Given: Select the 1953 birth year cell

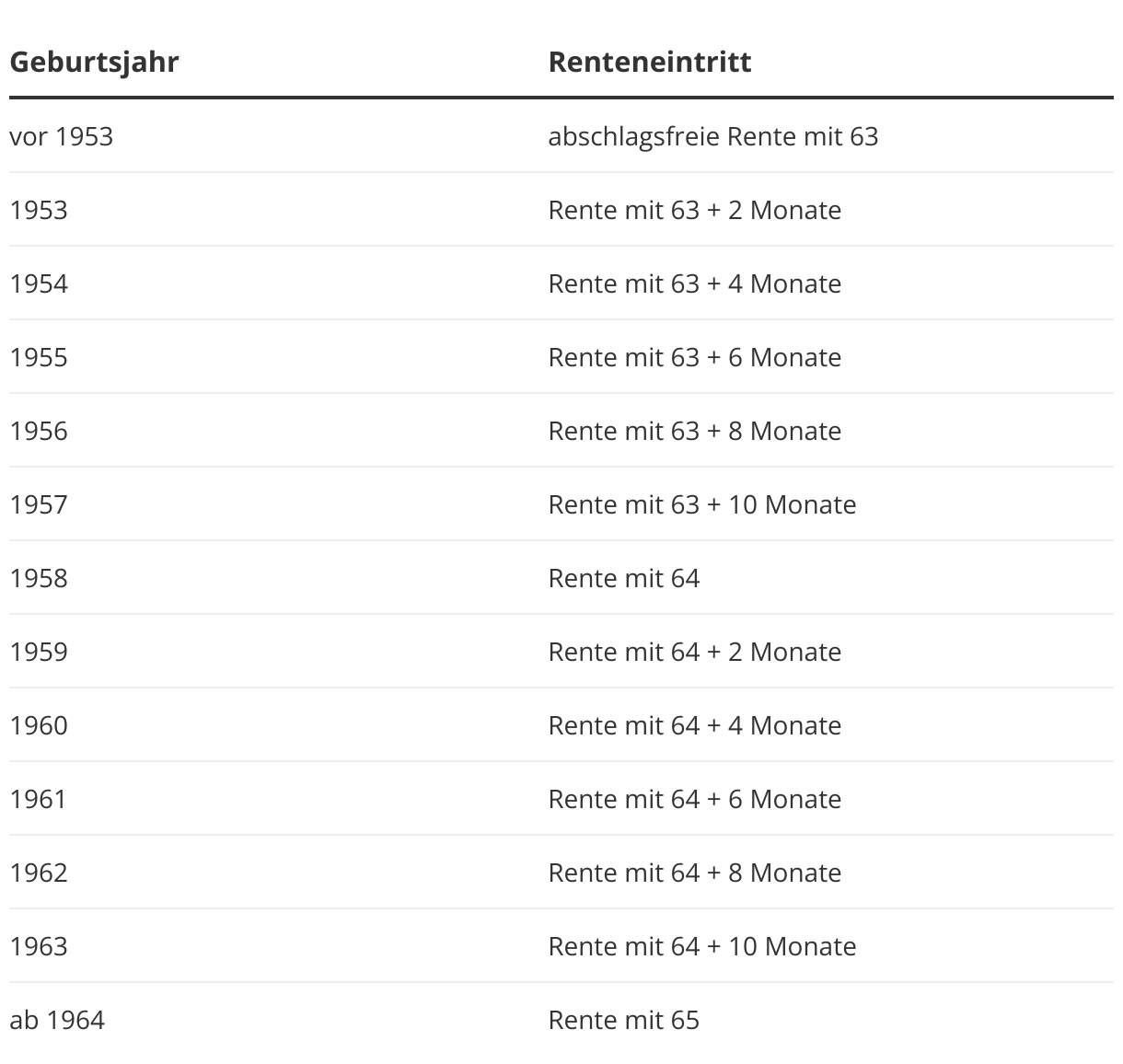Looking at the screenshot, I should pyautogui.click(x=39, y=210).
